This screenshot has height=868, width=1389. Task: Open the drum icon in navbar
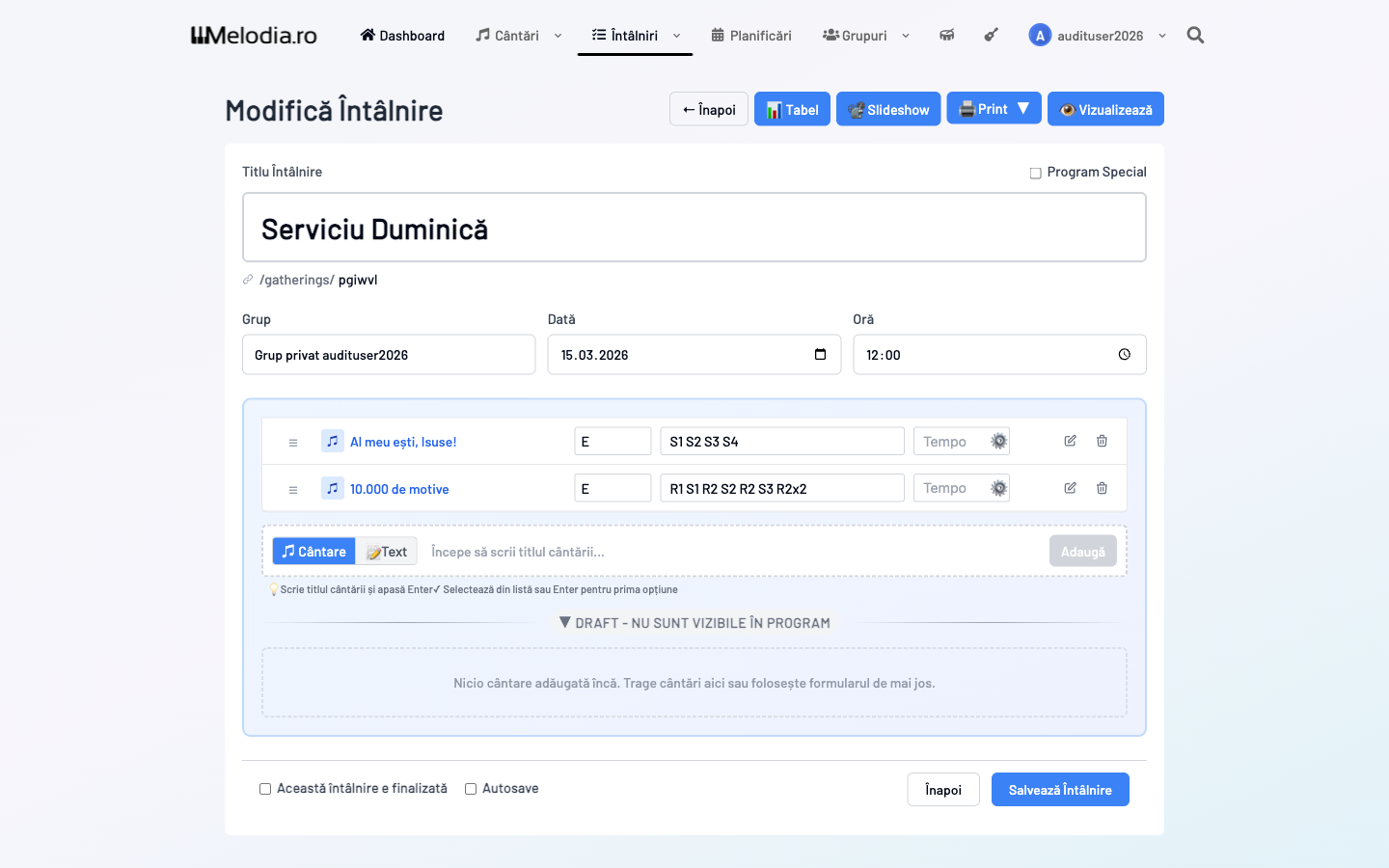pyautogui.click(x=946, y=36)
